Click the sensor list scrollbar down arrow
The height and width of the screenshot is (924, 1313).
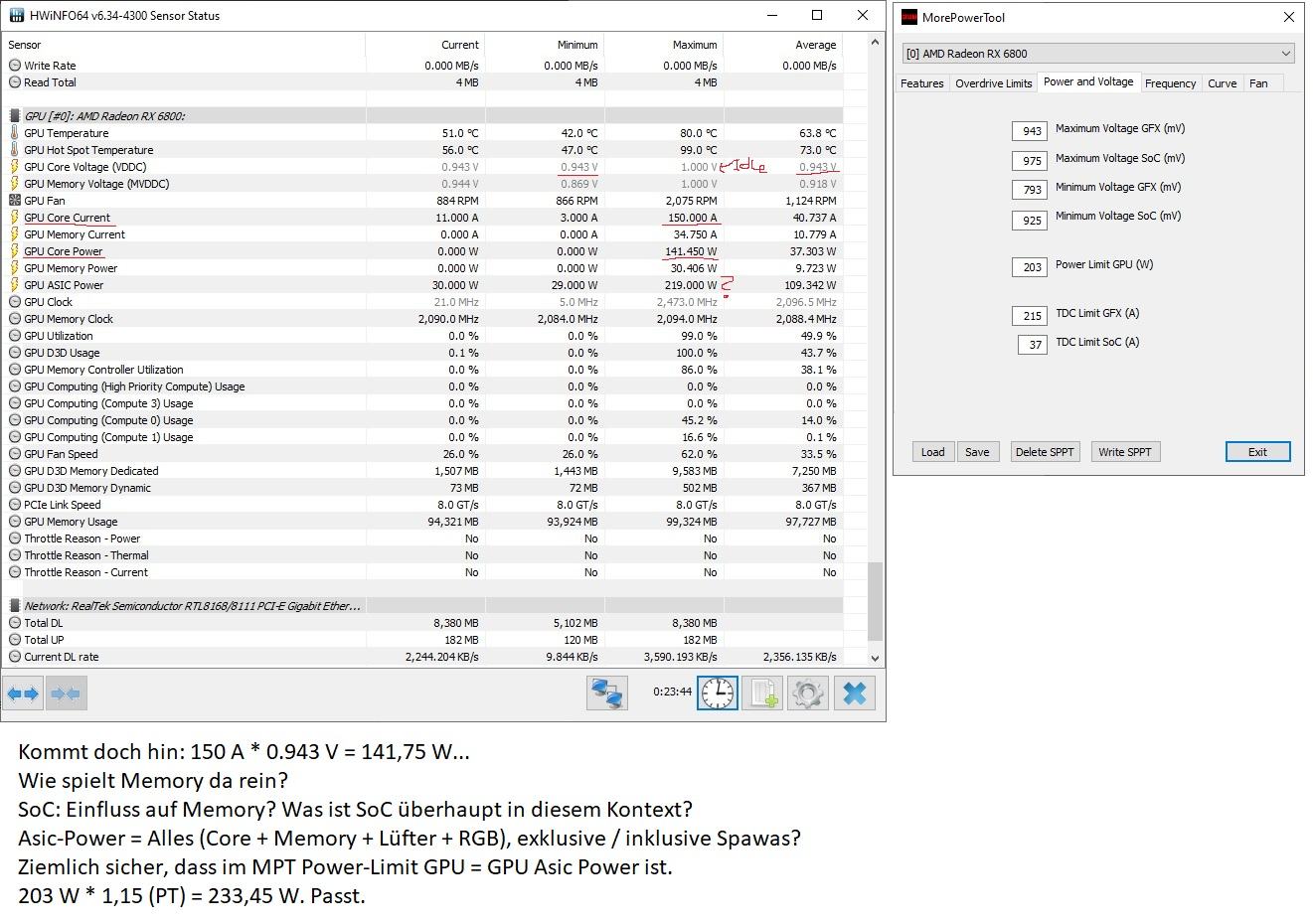click(x=875, y=658)
